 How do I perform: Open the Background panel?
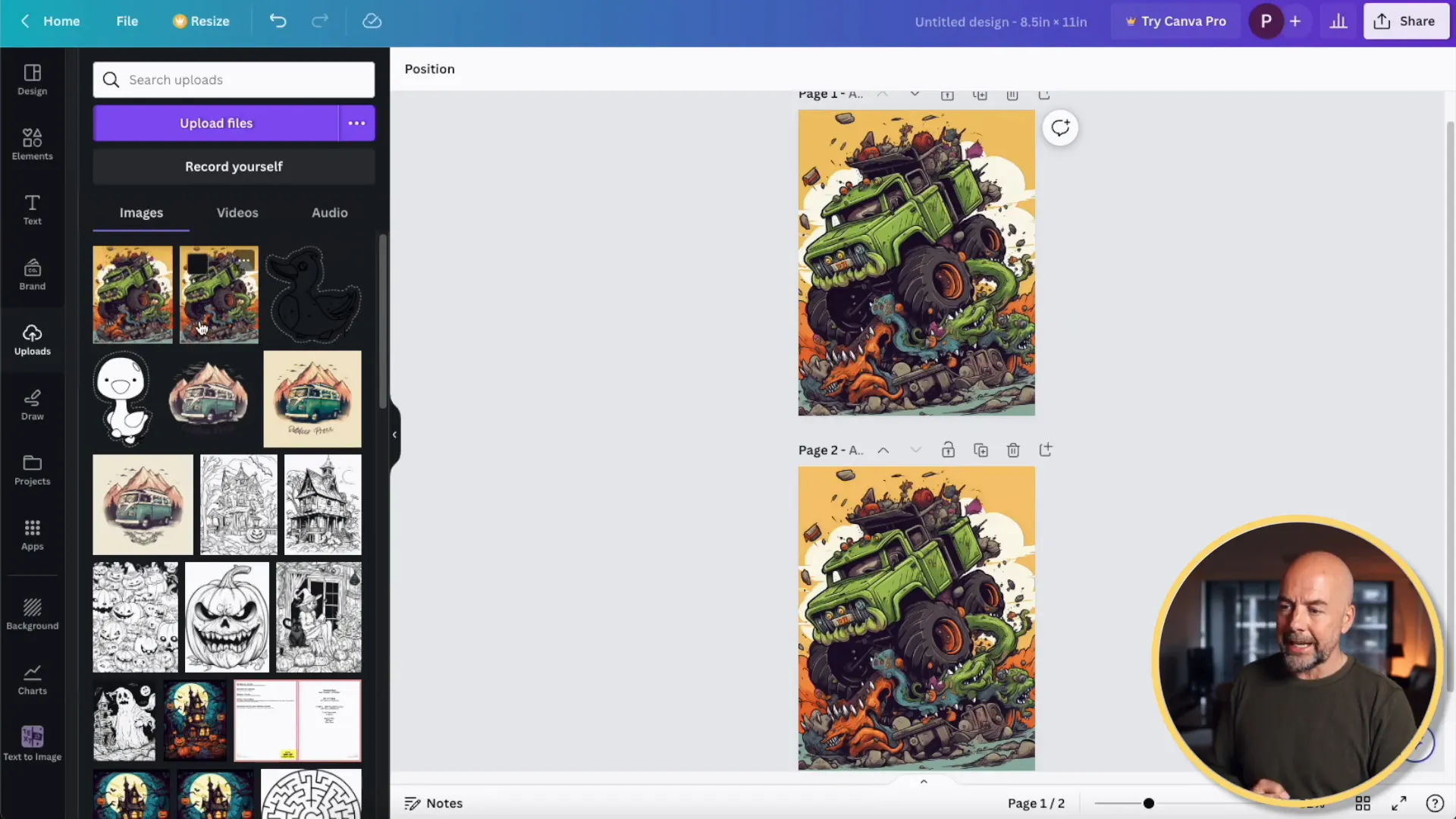coord(32,614)
